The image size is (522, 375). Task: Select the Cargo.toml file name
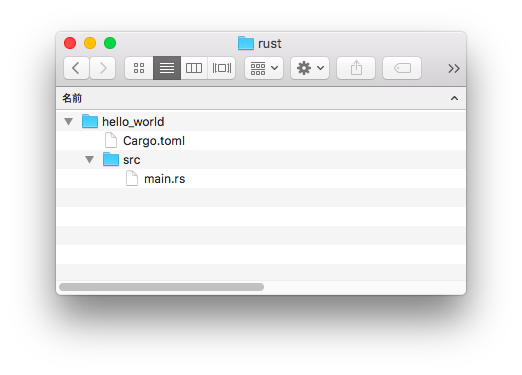(154, 141)
